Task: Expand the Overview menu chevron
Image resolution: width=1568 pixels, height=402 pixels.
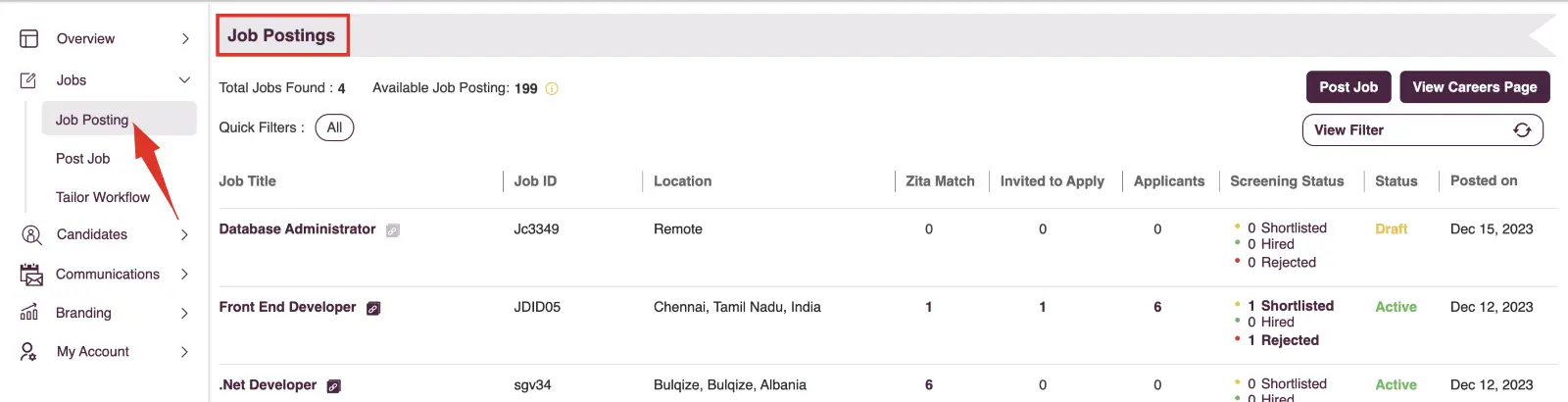Action: 185,38
